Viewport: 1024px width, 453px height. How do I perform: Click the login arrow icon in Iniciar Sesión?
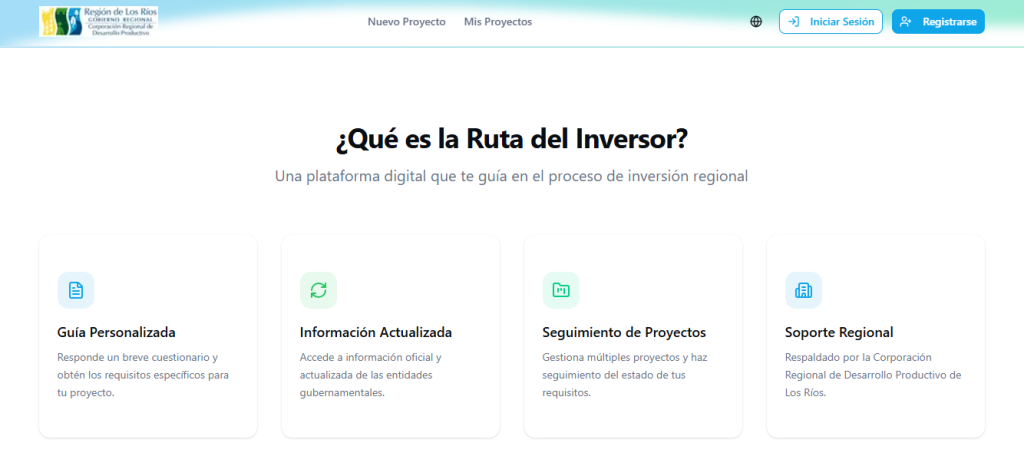pos(794,21)
